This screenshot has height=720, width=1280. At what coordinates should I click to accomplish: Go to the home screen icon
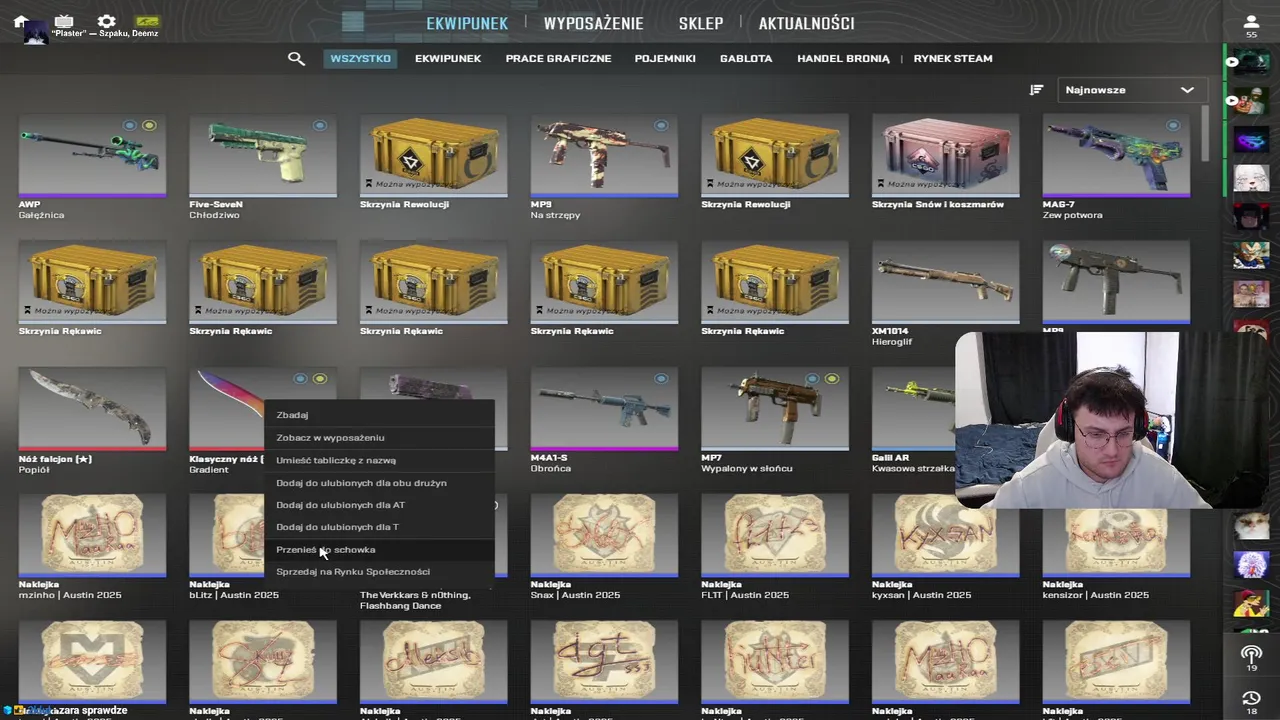pyautogui.click(x=20, y=21)
